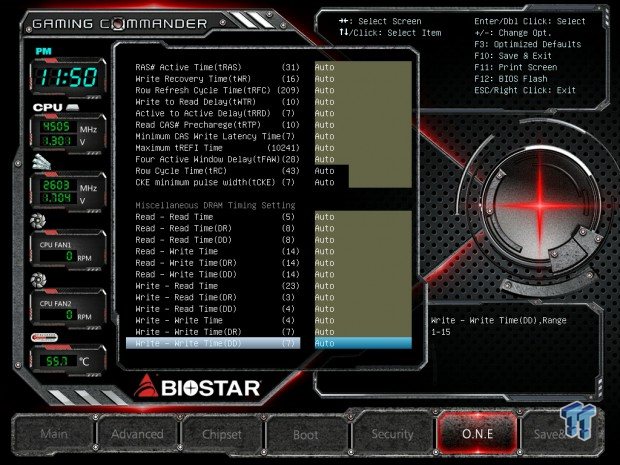Click the ESC/Right Click: Exit hint
Screen dimensions: 620x465
[525, 90]
